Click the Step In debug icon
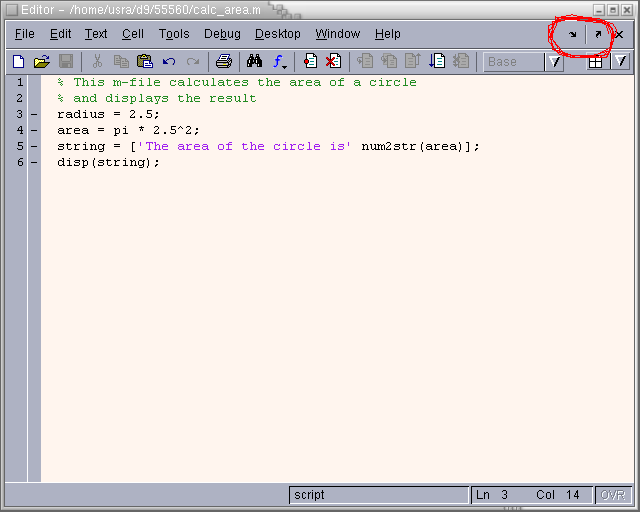Viewport: 640px width, 512px height. click(389, 62)
